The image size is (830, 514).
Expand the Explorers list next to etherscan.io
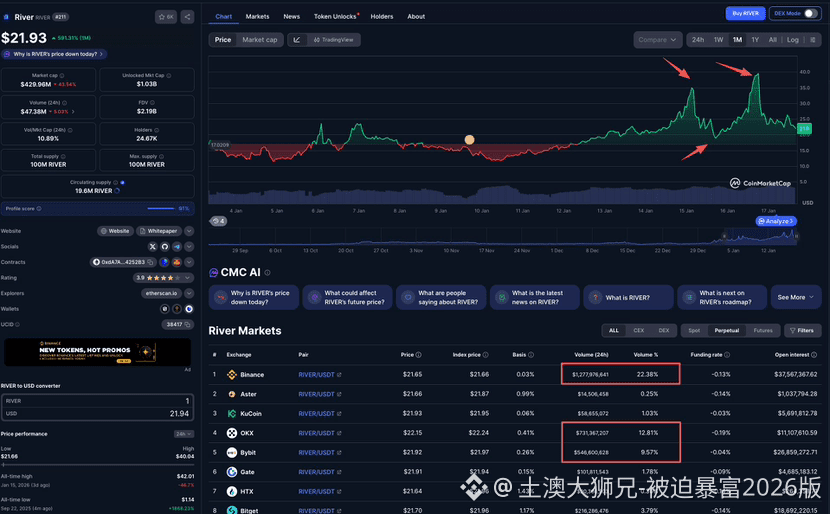[x=189, y=293]
